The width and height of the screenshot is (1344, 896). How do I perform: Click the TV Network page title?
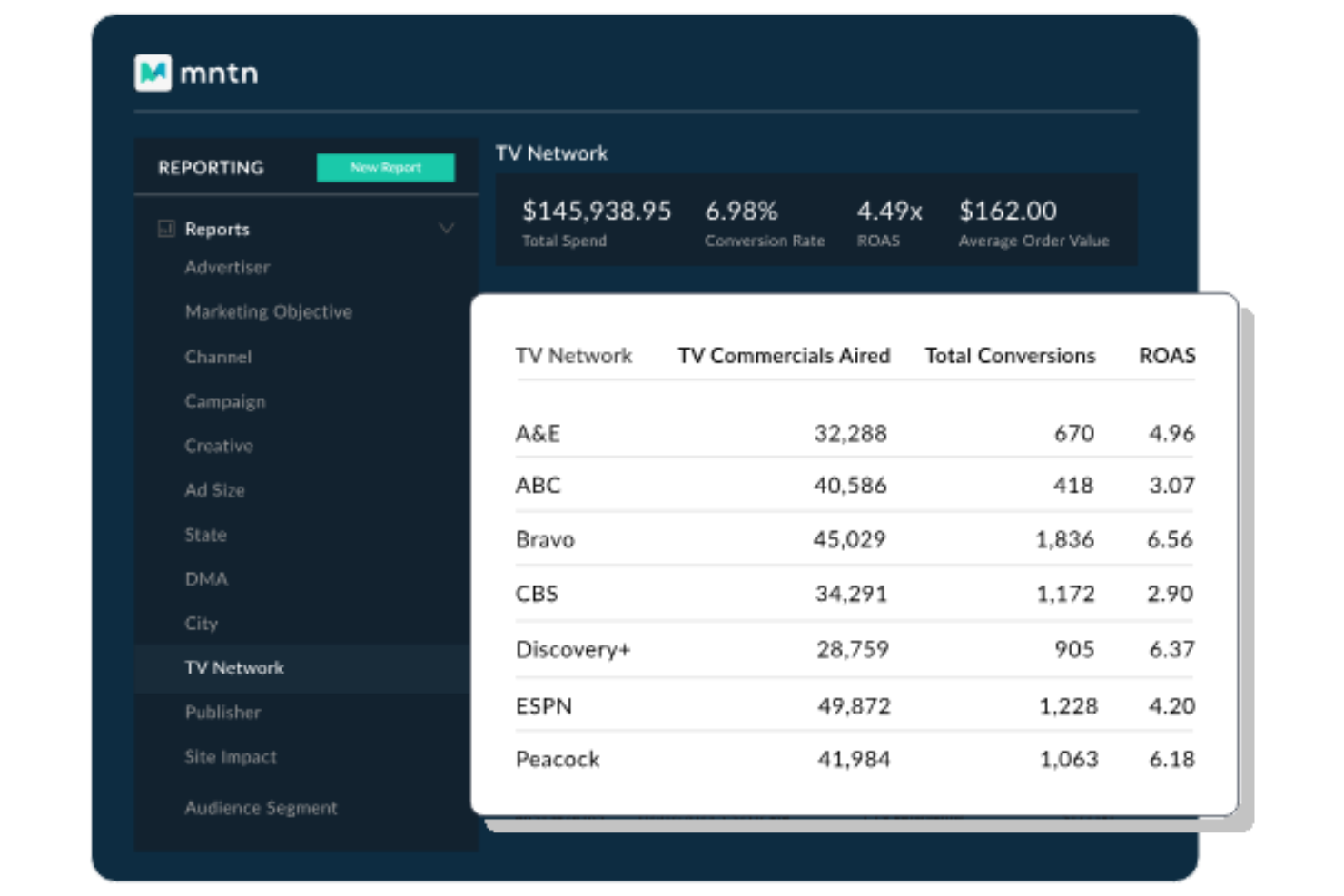(551, 153)
